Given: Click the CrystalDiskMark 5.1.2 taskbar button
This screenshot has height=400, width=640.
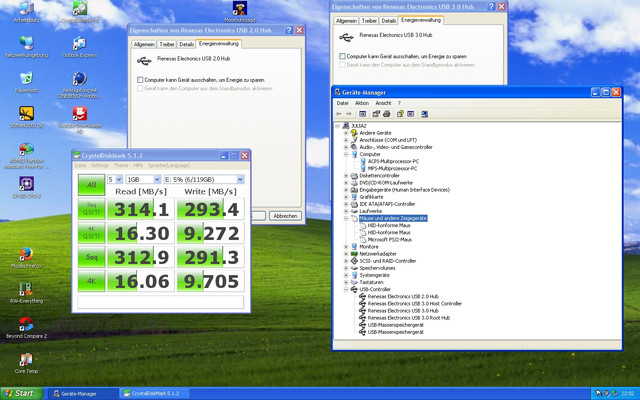Looking at the screenshot, I should tap(156, 394).
